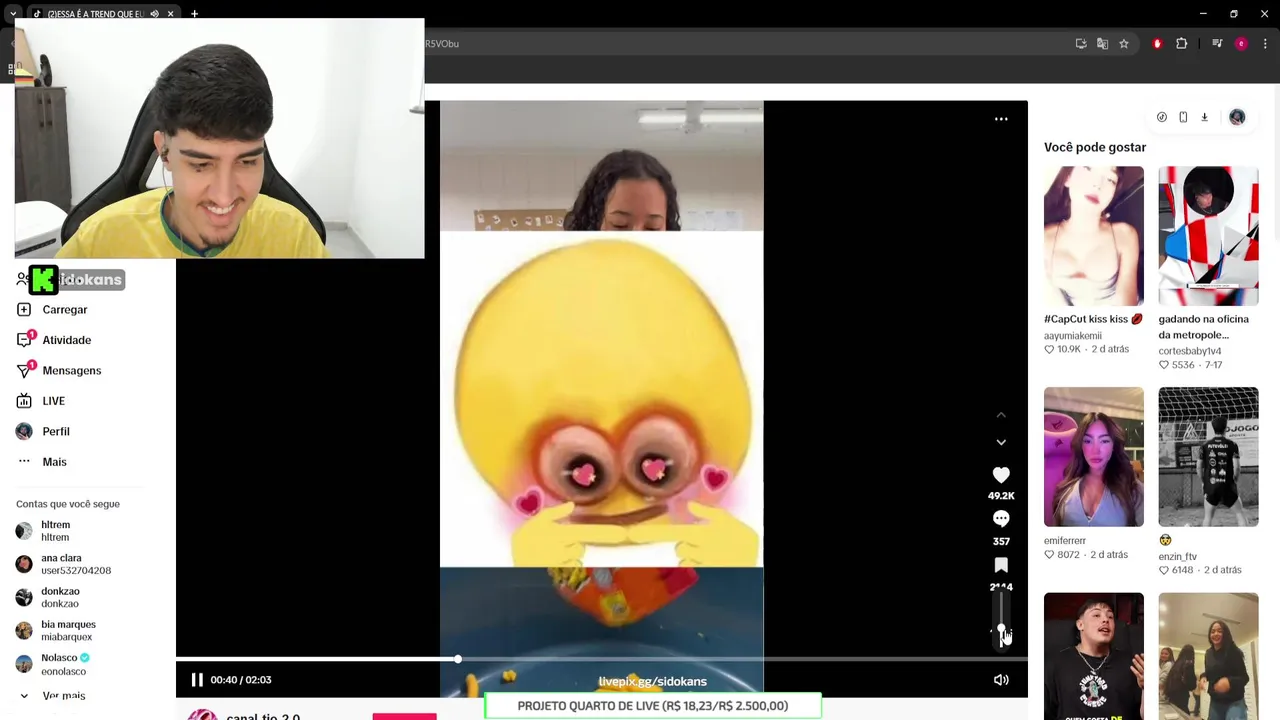Viewport: 1280px width, 720px height.
Task: Click the Atividade notification icon
Action: [24, 340]
